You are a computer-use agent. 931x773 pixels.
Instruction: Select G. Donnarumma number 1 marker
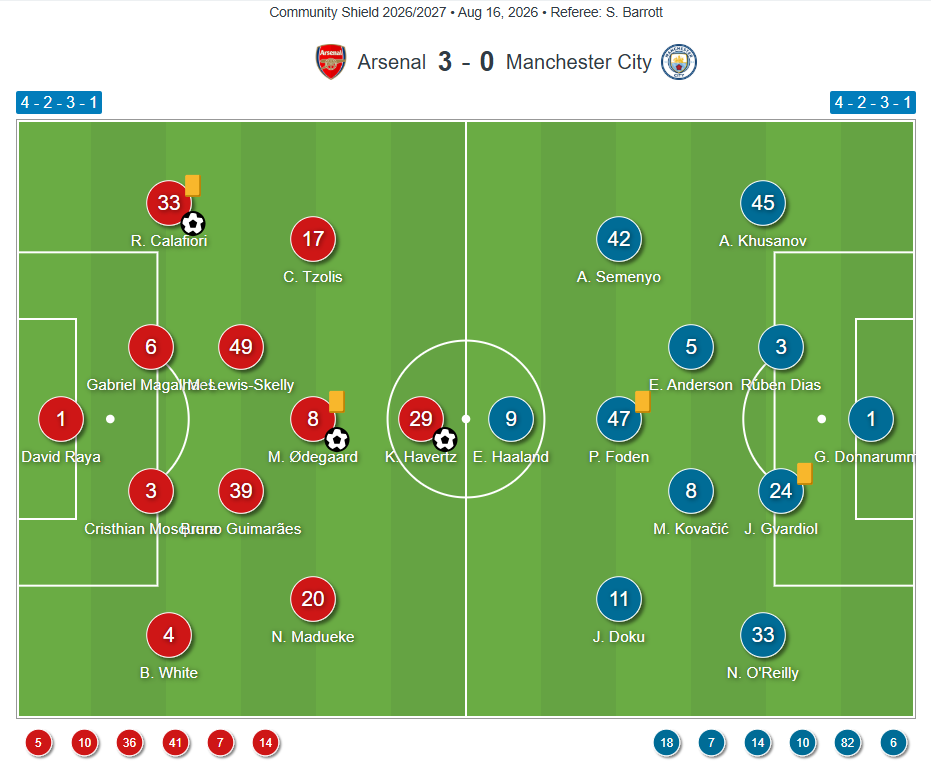click(x=871, y=419)
